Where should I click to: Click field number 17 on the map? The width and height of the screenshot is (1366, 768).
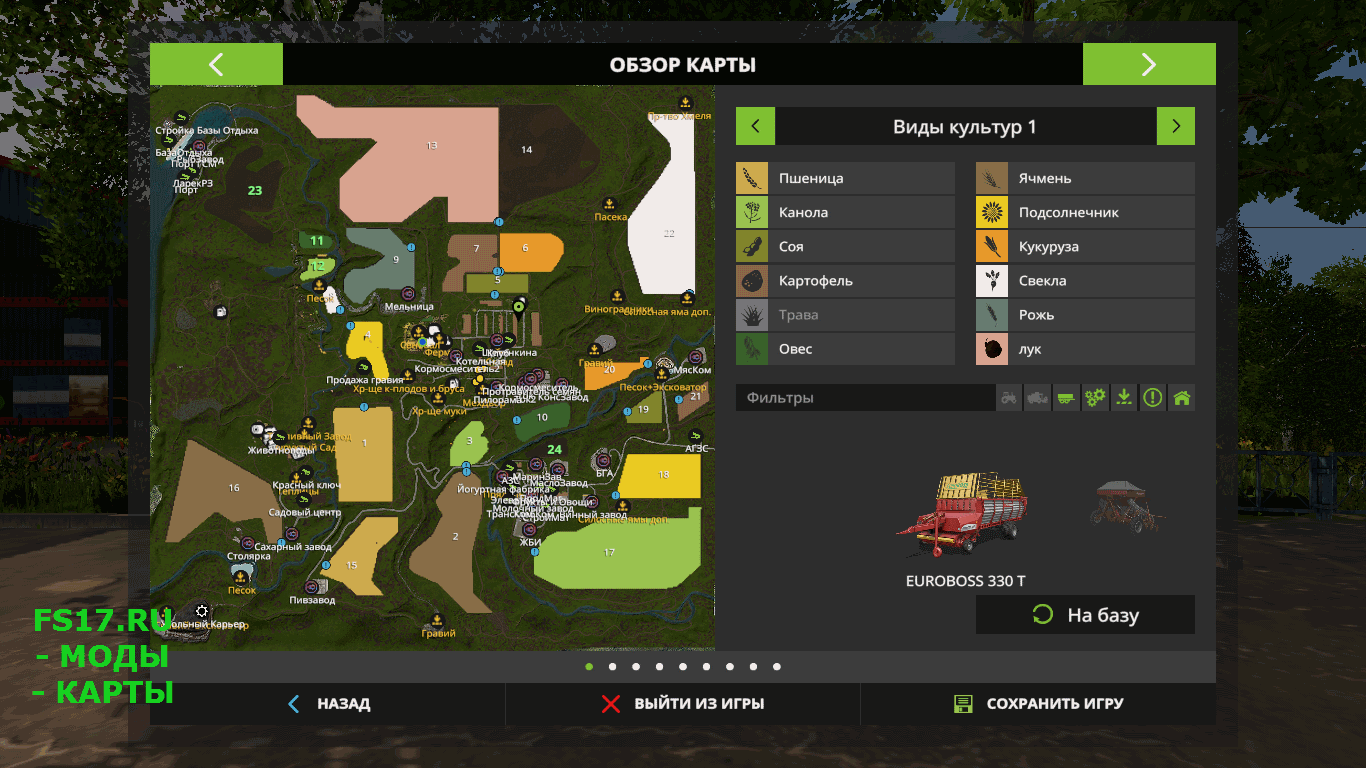coord(609,552)
